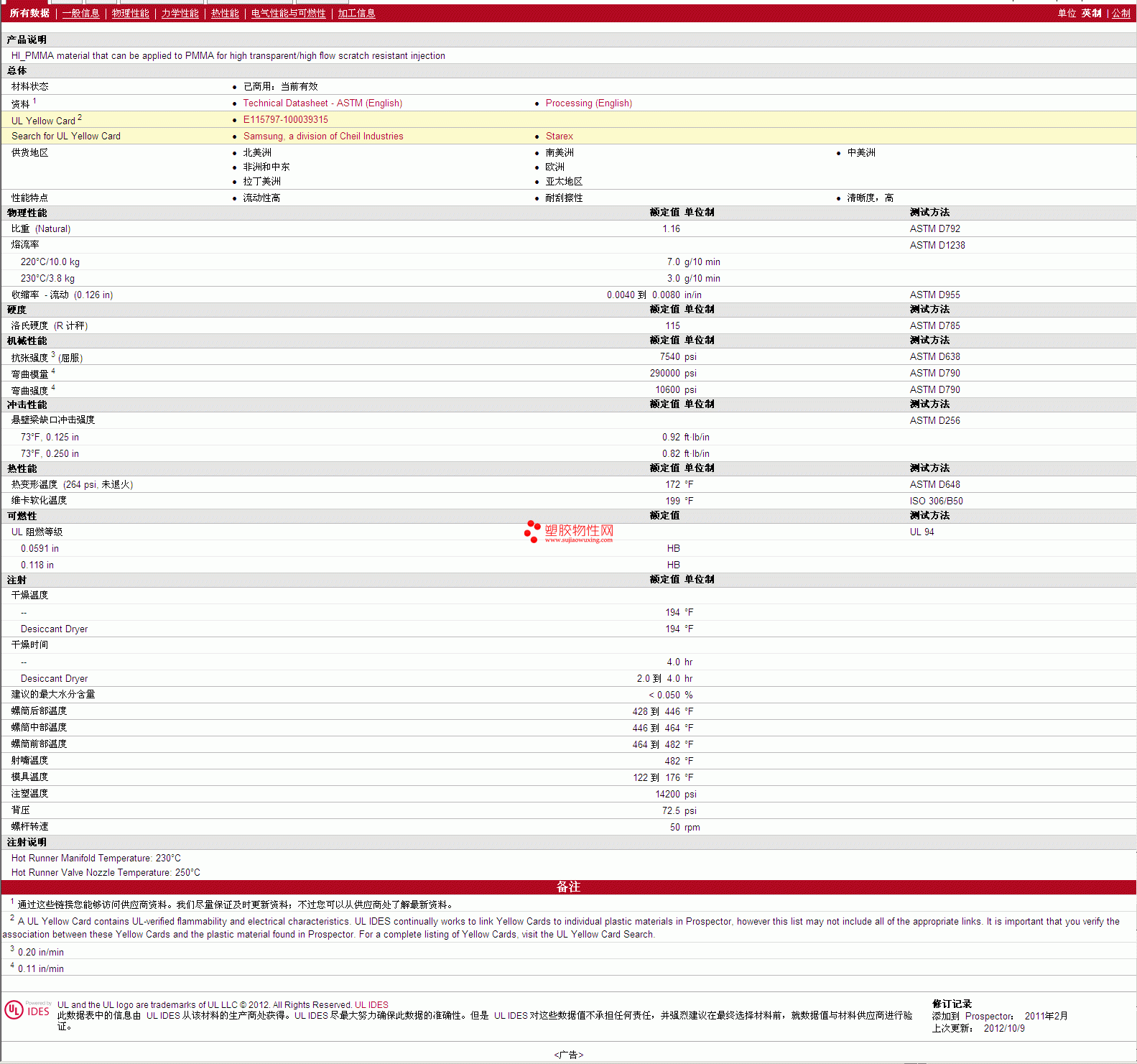
Task: Select flexural strength value 10600 psi
Action: (676, 389)
